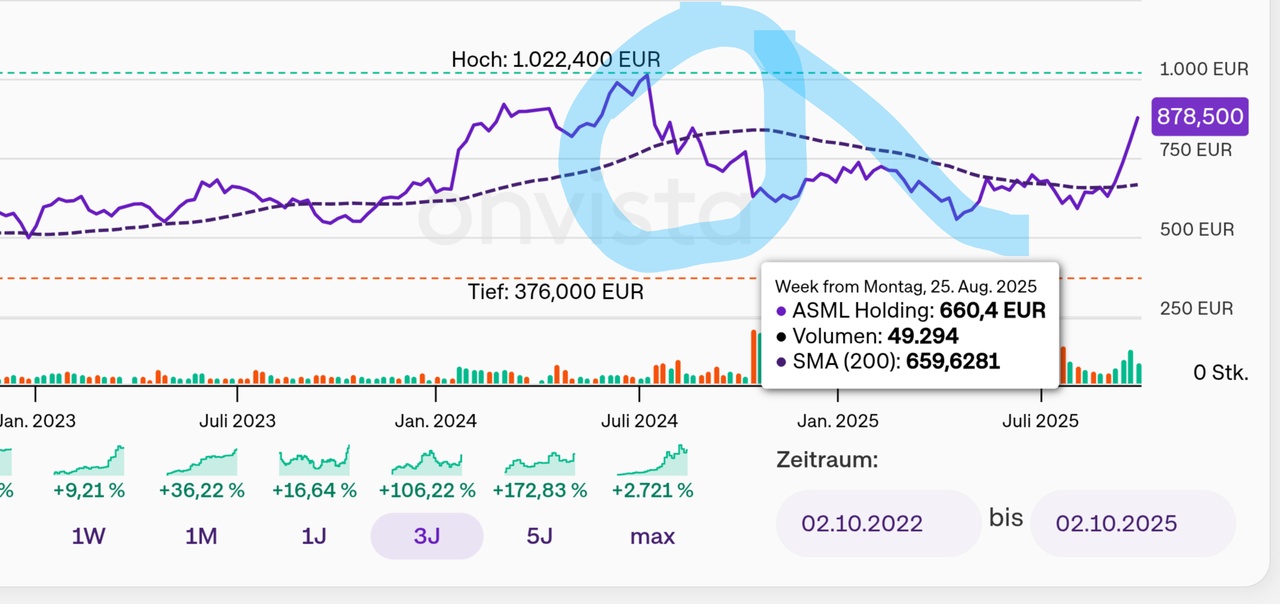Image resolution: width=1280 pixels, height=604 pixels.
Task: Switch chart to 5J range
Action: tap(540, 536)
